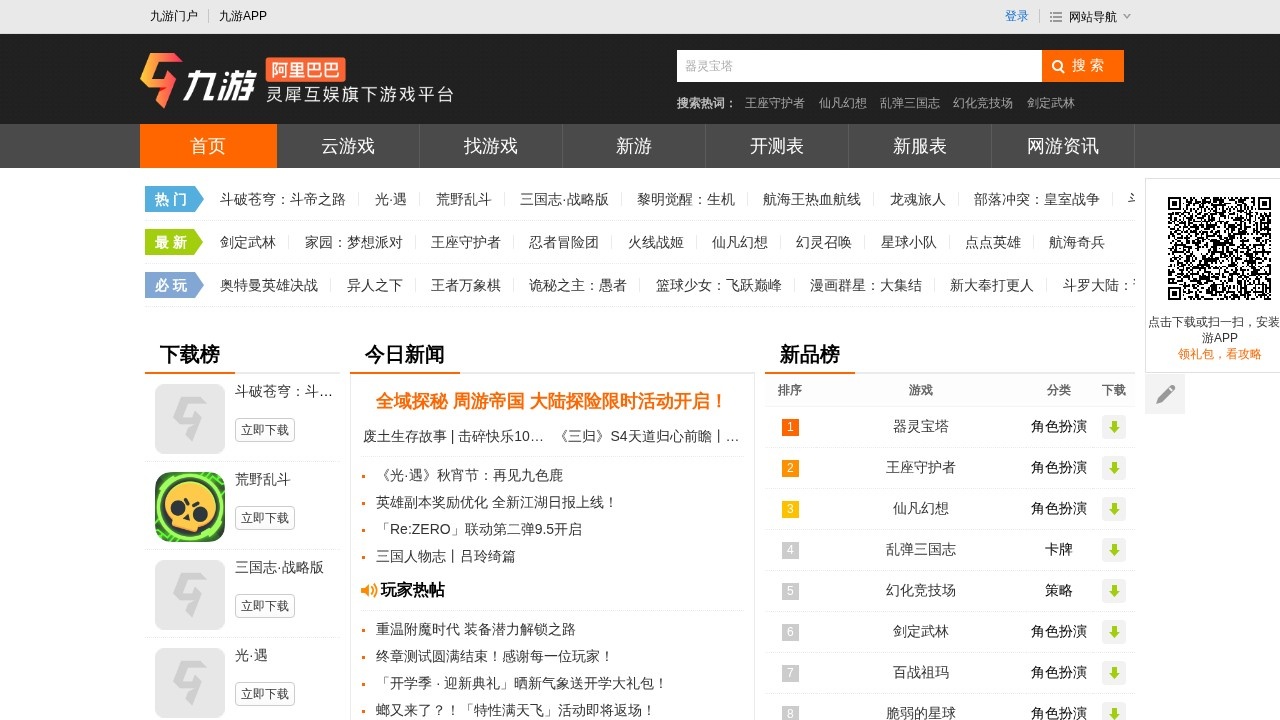
Task: Click 立即下载 under 三国志·战略版
Action: click(265, 606)
